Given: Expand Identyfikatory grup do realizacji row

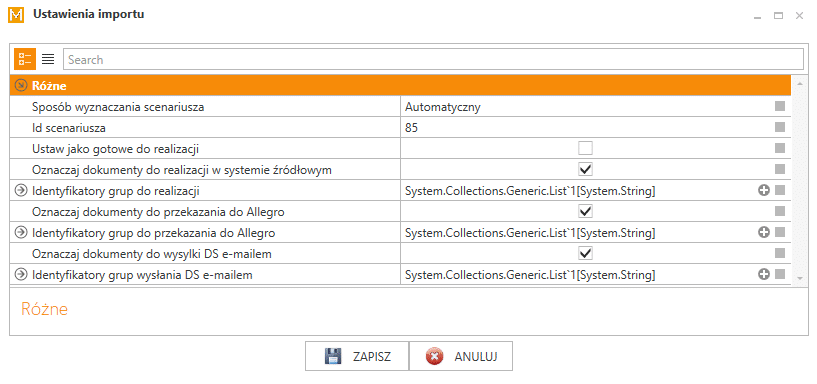Looking at the screenshot, I should pos(20,191).
